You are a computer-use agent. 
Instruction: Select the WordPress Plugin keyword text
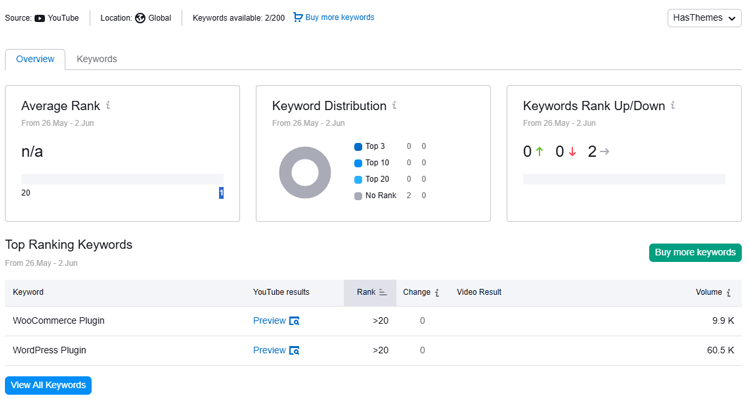(x=49, y=351)
